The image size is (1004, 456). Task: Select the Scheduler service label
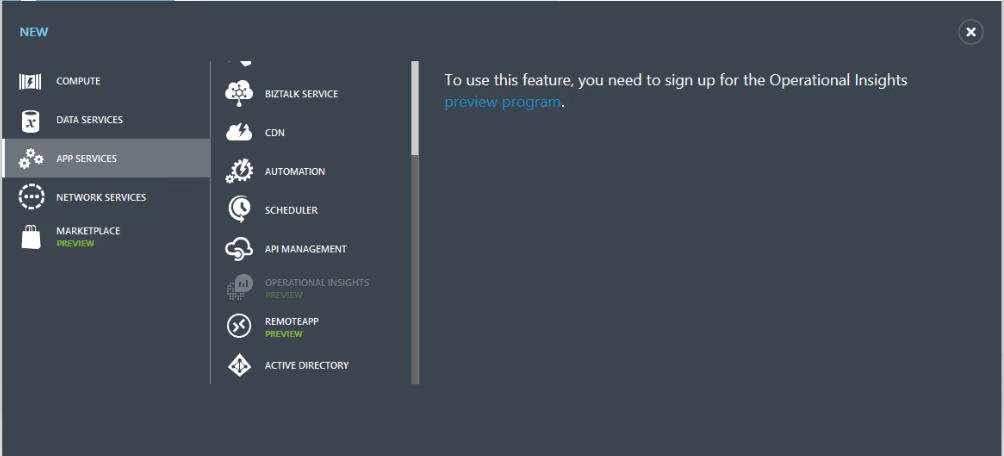[x=291, y=210]
